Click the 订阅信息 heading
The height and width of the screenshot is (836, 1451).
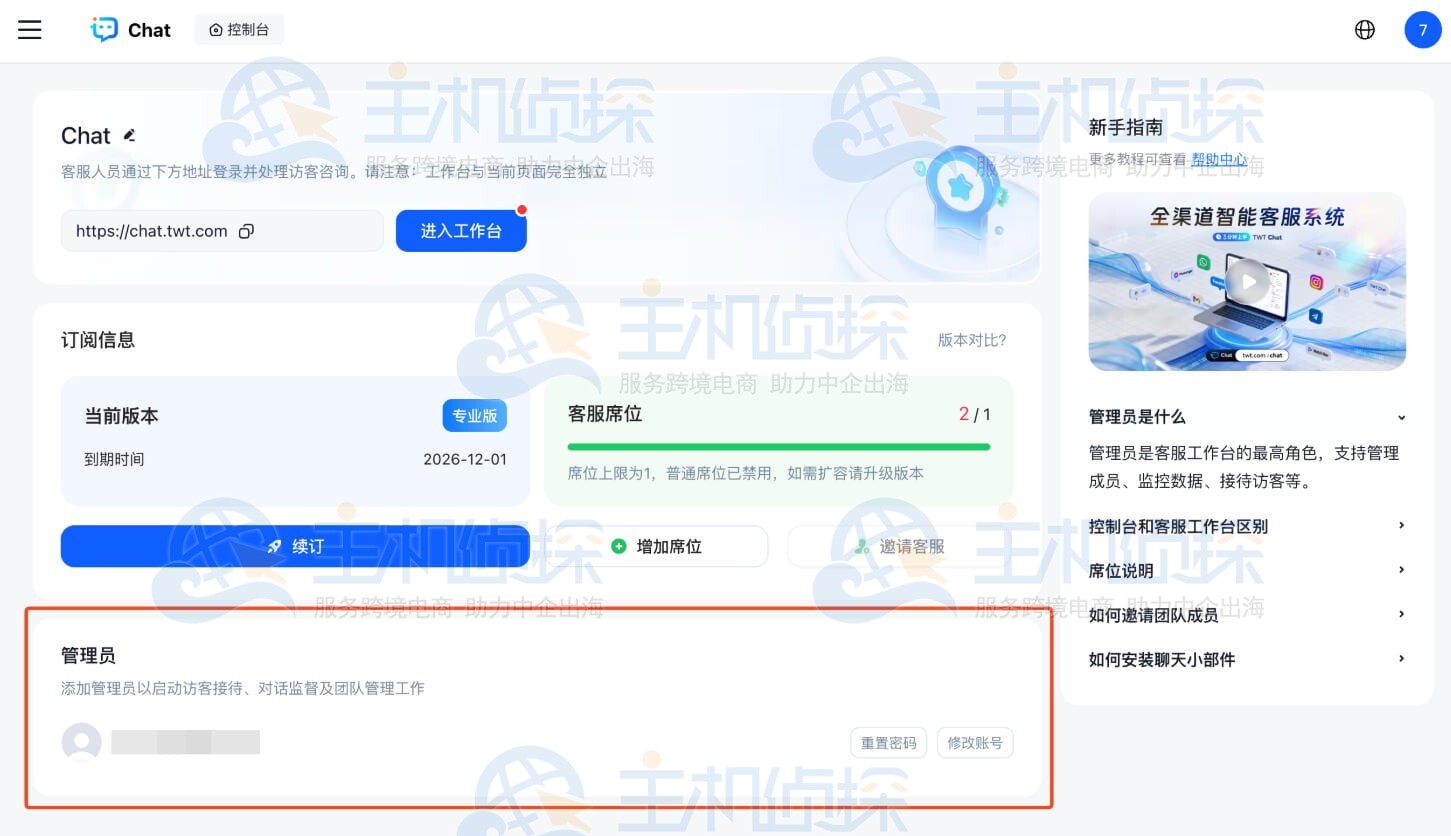coord(98,340)
